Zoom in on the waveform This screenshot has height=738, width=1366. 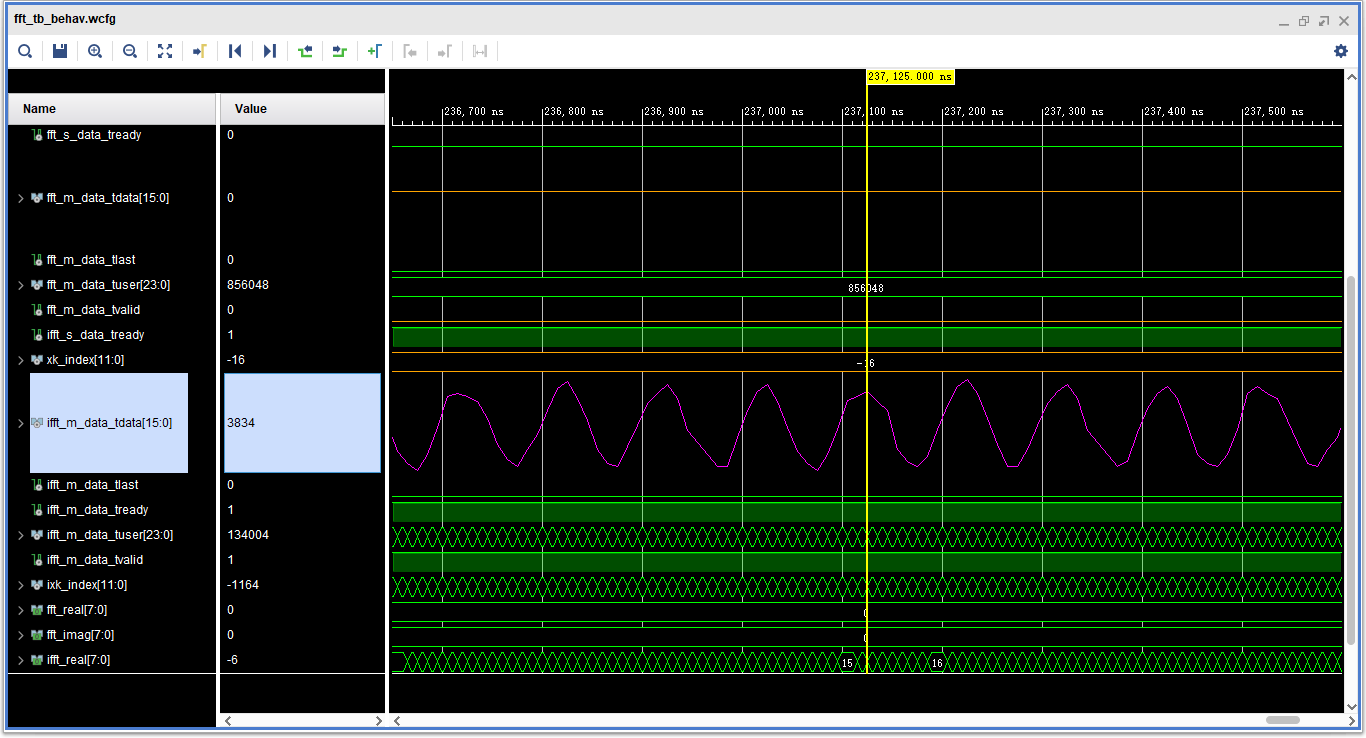[x=95, y=51]
